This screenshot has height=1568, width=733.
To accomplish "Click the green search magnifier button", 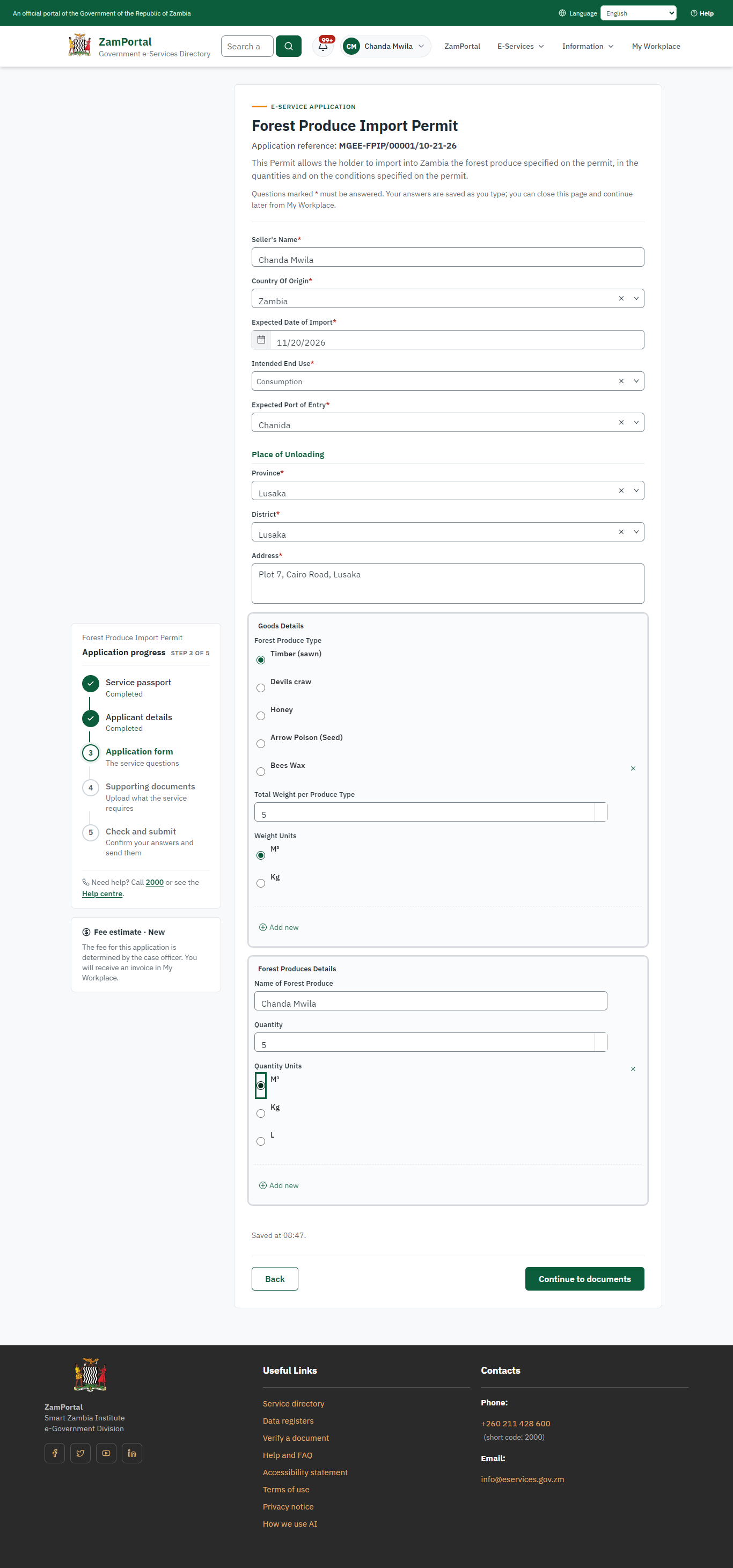I will point(288,46).
